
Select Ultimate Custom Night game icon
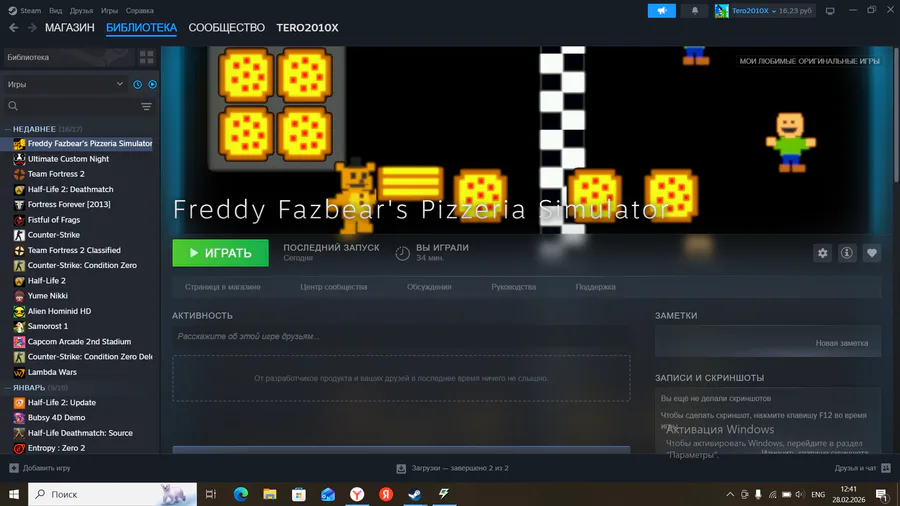pos(20,159)
